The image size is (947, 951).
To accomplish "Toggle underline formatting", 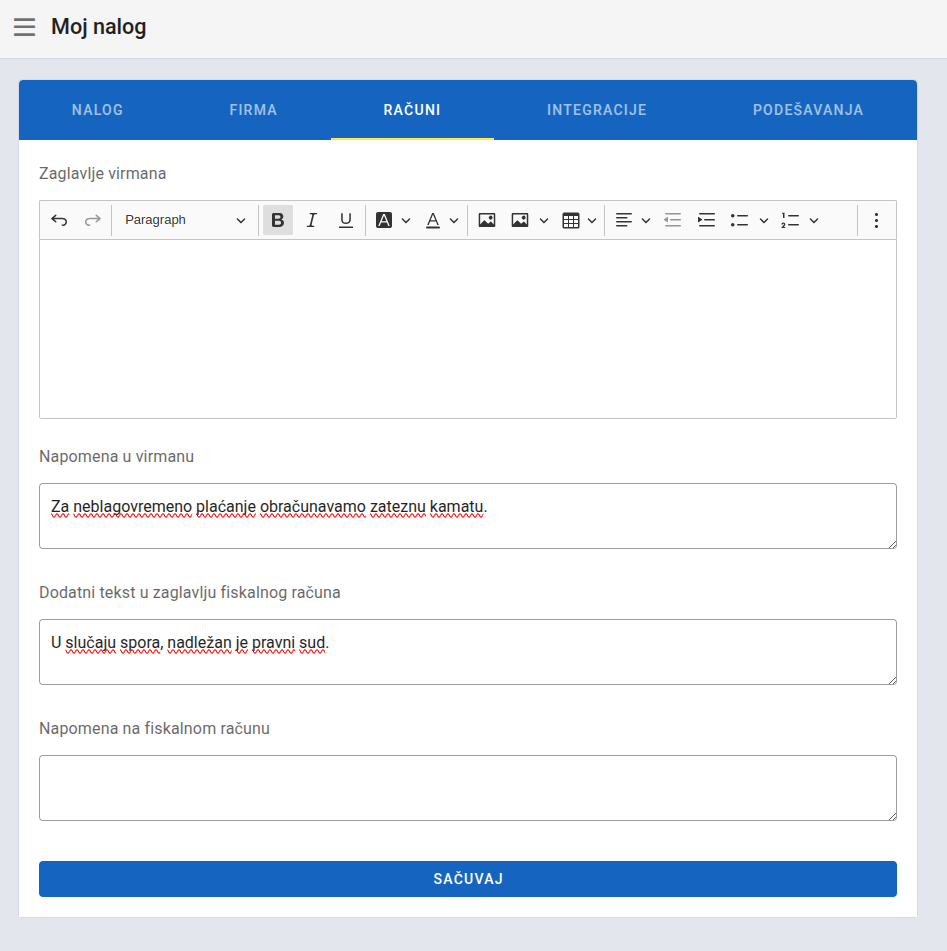I will pyautogui.click(x=346, y=220).
